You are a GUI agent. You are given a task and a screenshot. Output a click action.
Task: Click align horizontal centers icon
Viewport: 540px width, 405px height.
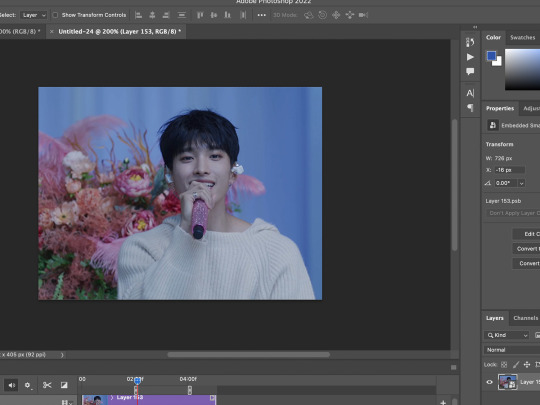152,15
